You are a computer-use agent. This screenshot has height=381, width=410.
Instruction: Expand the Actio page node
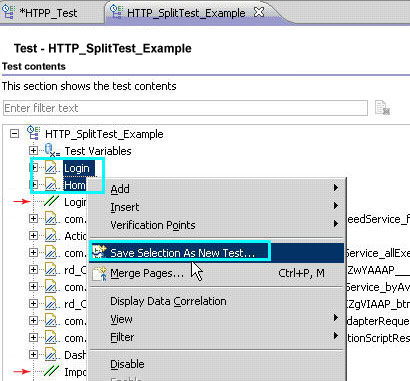point(33,235)
